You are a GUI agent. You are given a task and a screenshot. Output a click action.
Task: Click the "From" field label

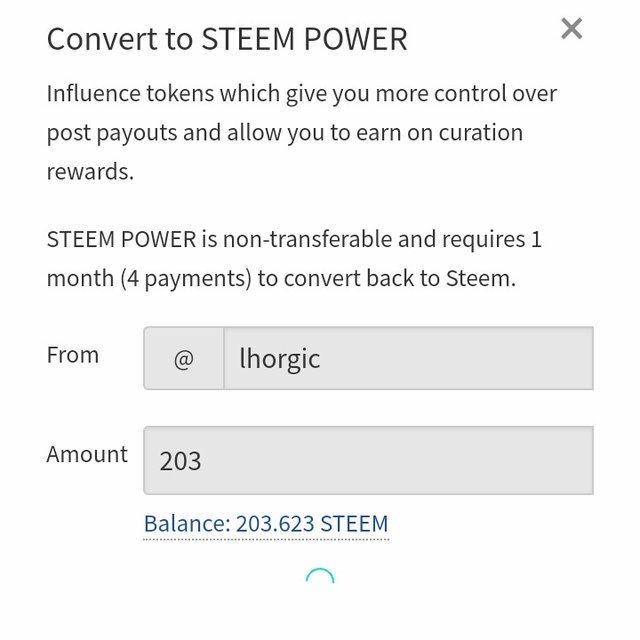73,355
